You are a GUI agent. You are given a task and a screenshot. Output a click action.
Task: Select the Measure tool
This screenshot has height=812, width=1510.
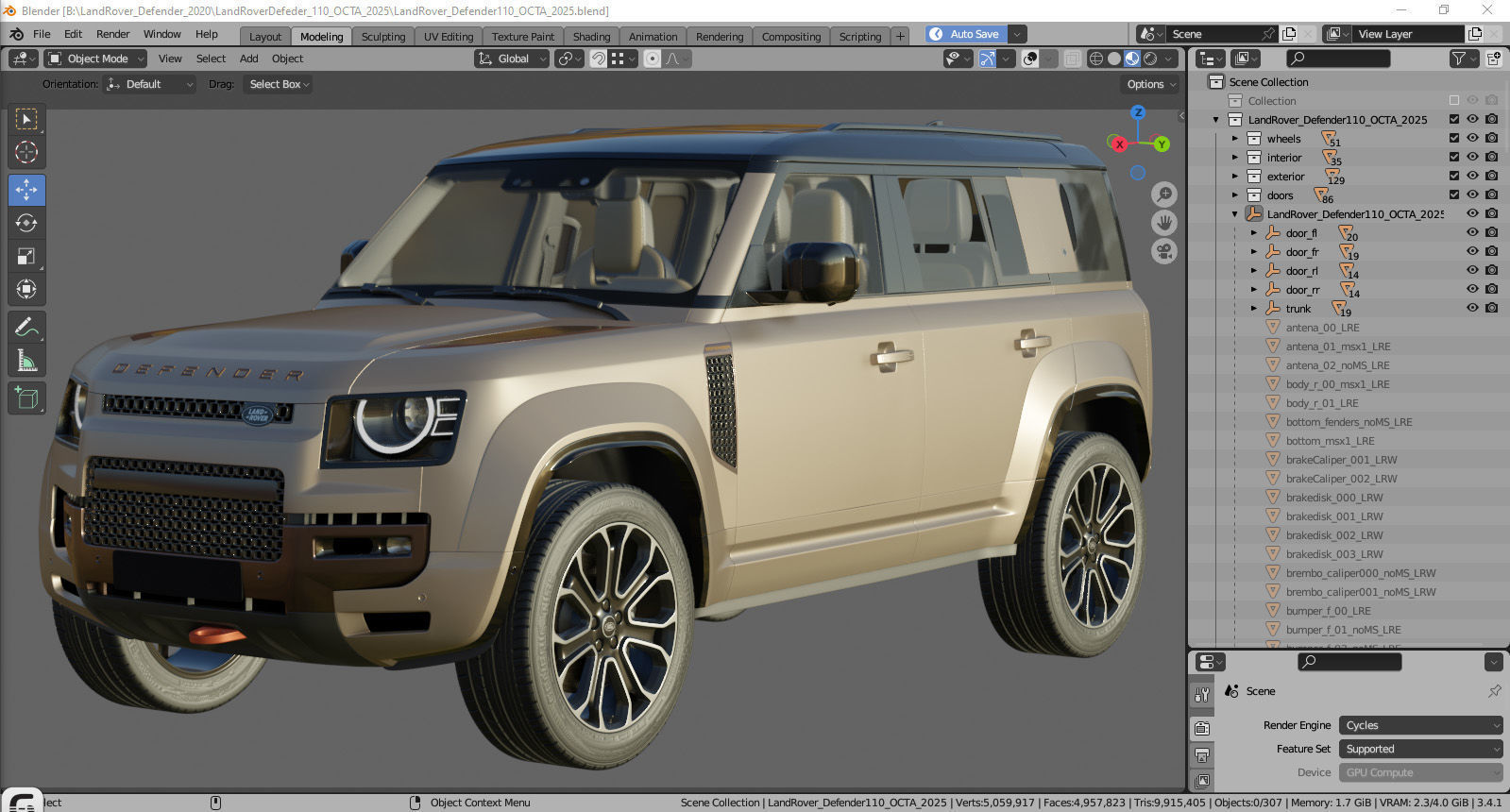coord(26,361)
